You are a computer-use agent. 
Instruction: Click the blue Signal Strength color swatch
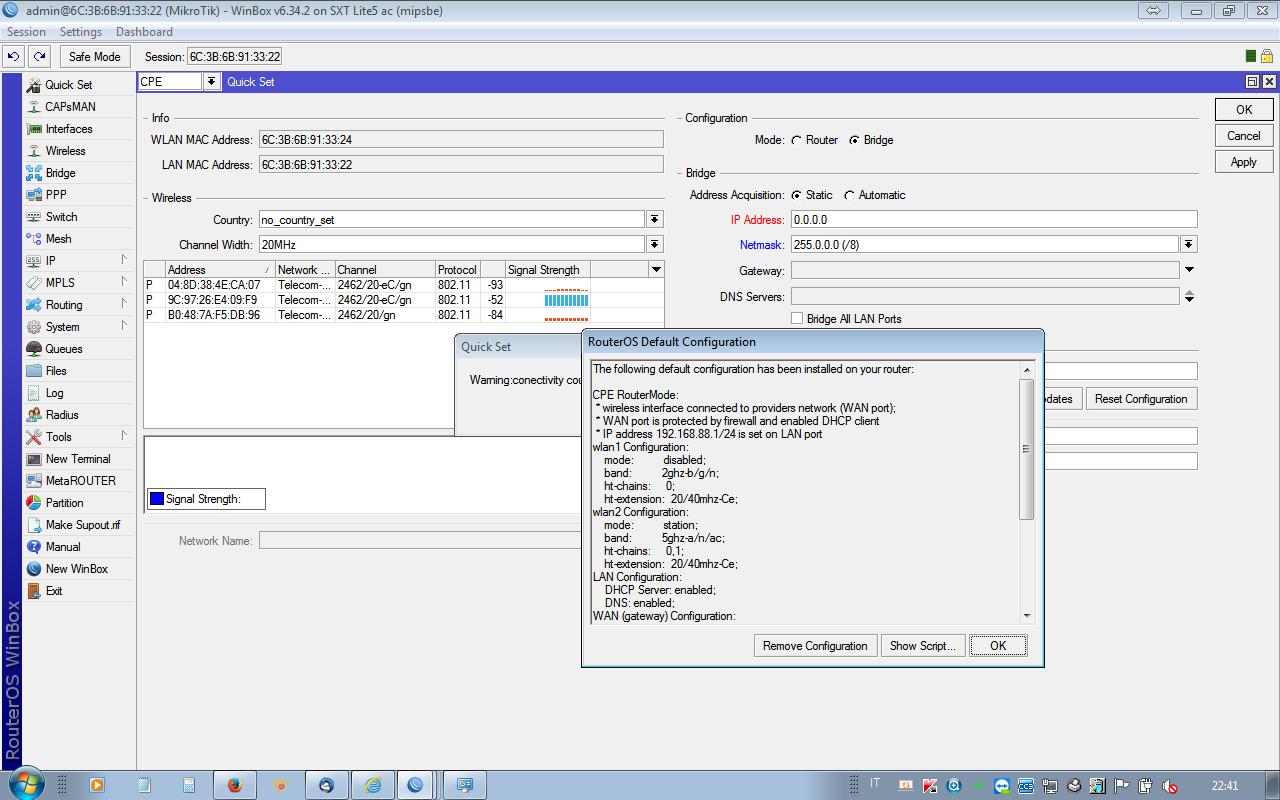point(156,499)
